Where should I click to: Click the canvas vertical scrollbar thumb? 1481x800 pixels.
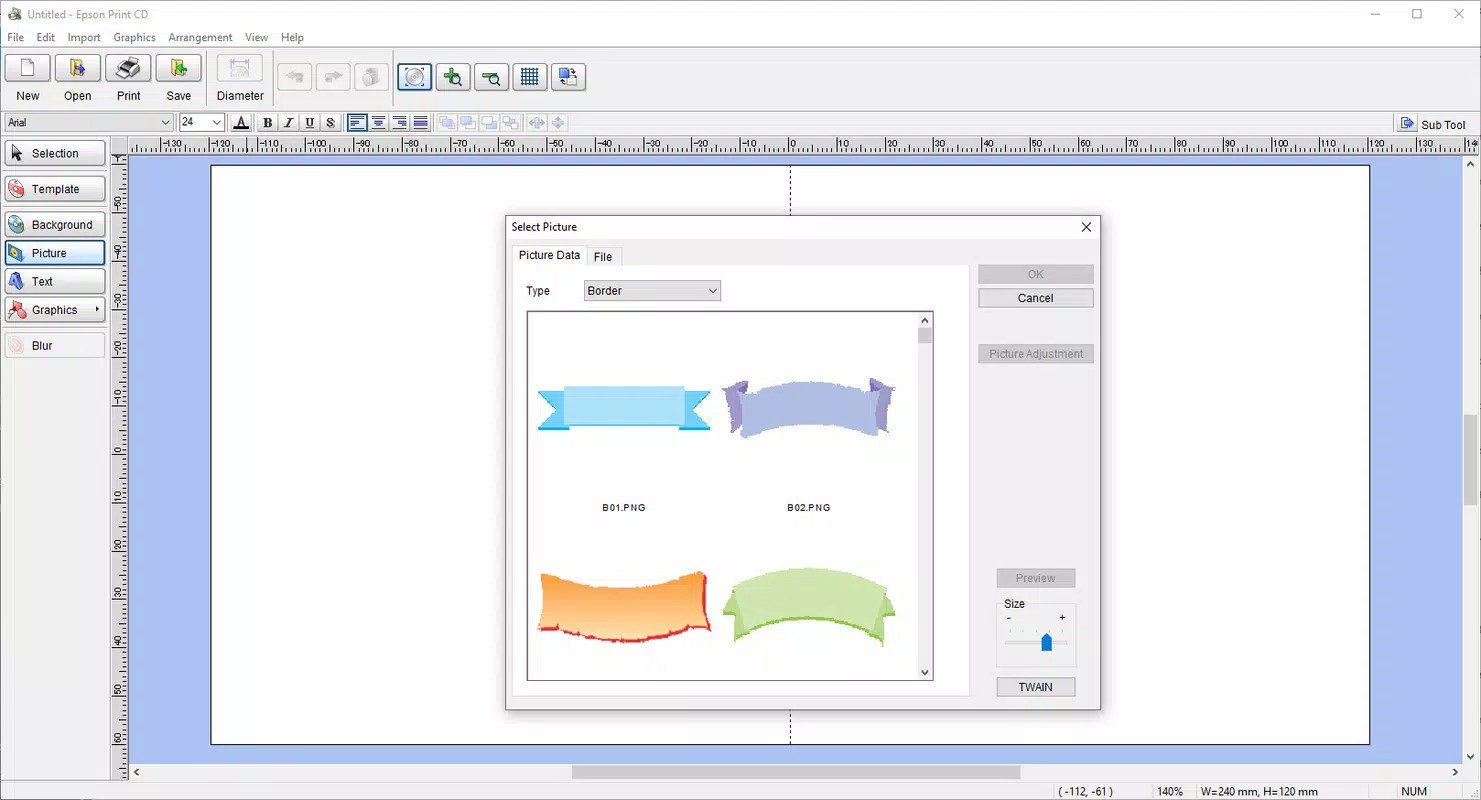[1471, 459]
